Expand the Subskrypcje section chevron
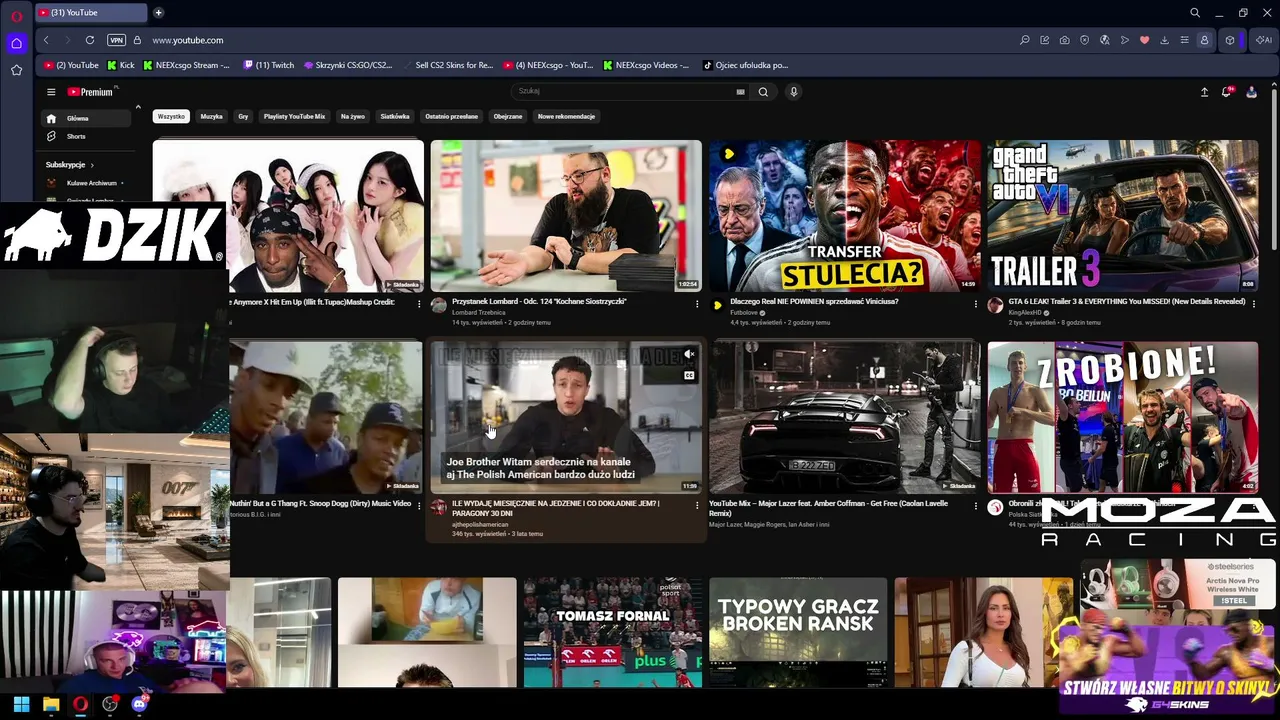 pyautogui.click(x=92, y=165)
